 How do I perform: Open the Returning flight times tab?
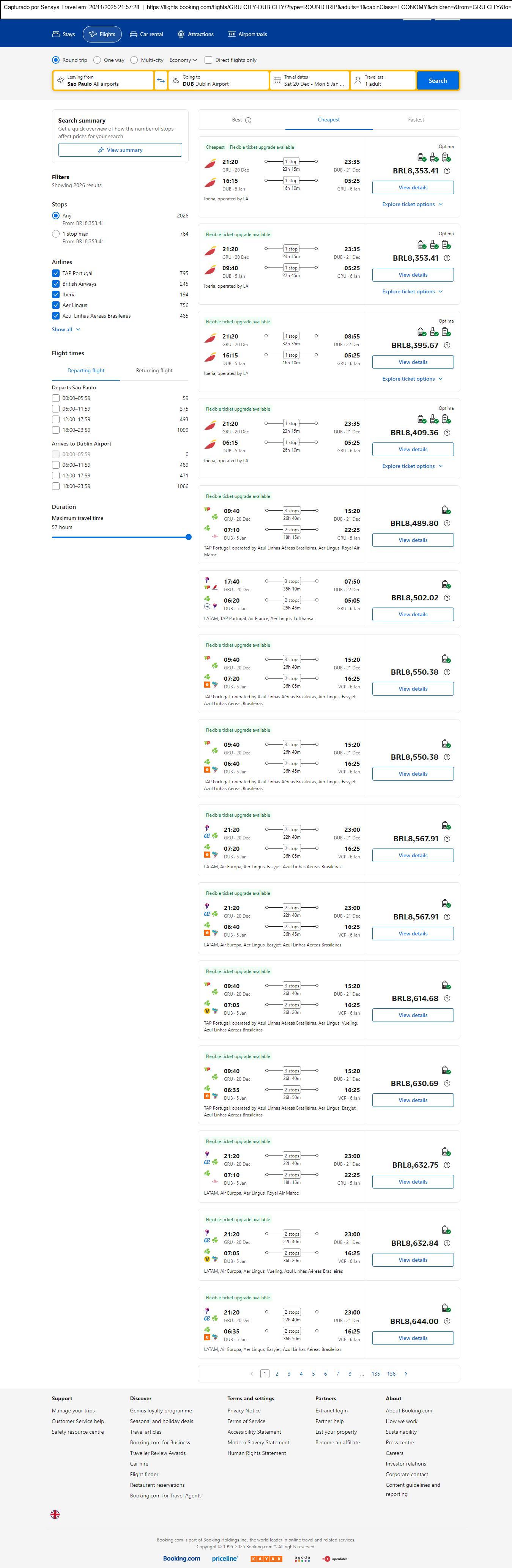tap(154, 370)
